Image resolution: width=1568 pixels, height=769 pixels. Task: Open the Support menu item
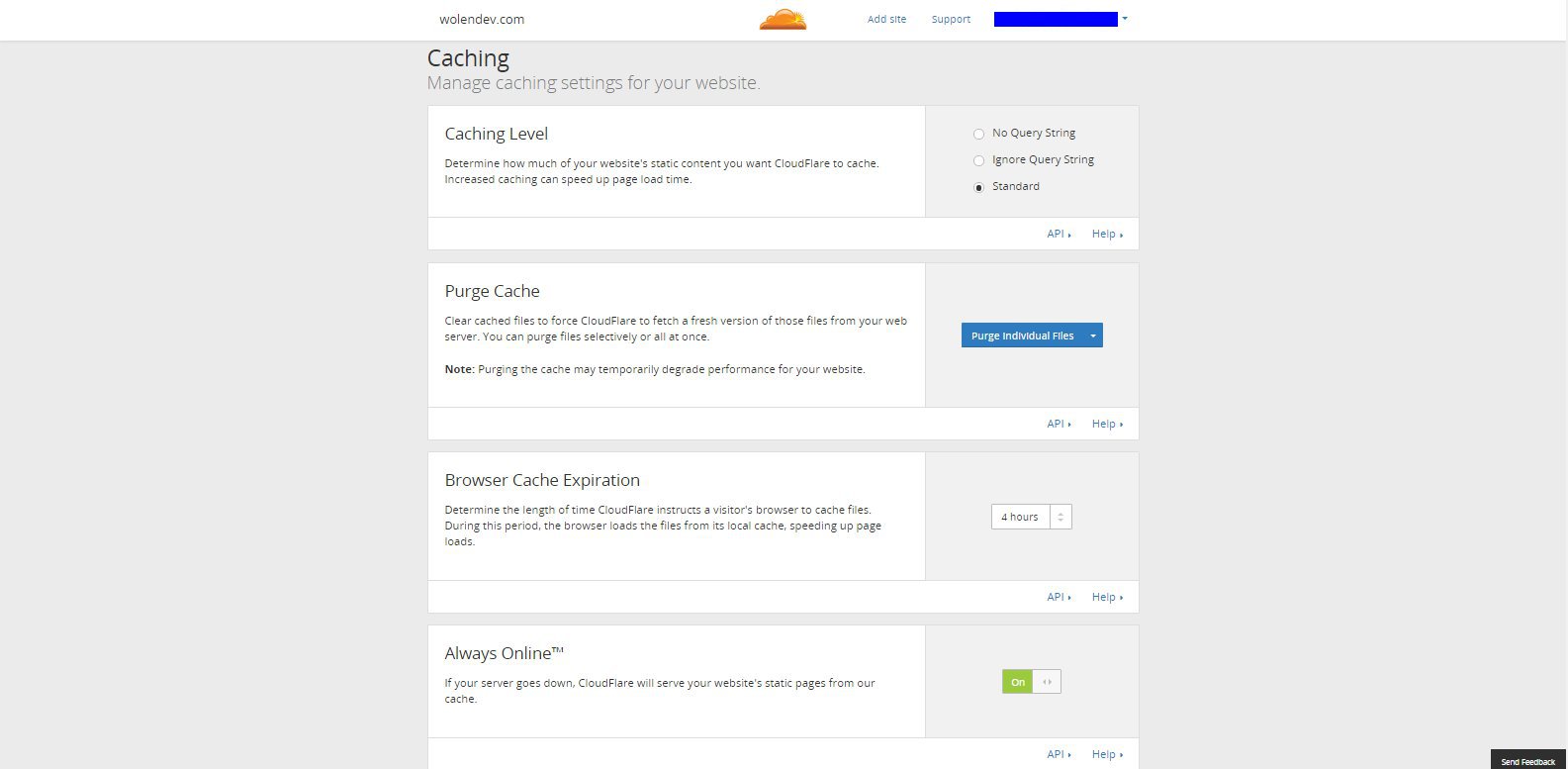pyautogui.click(x=951, y=19)
